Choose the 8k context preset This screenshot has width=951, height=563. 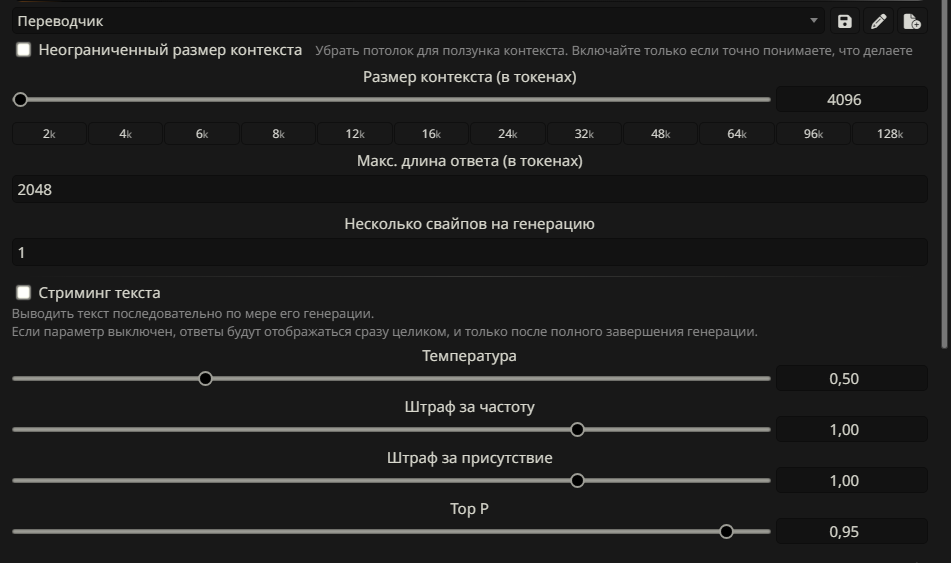point(278,133)
